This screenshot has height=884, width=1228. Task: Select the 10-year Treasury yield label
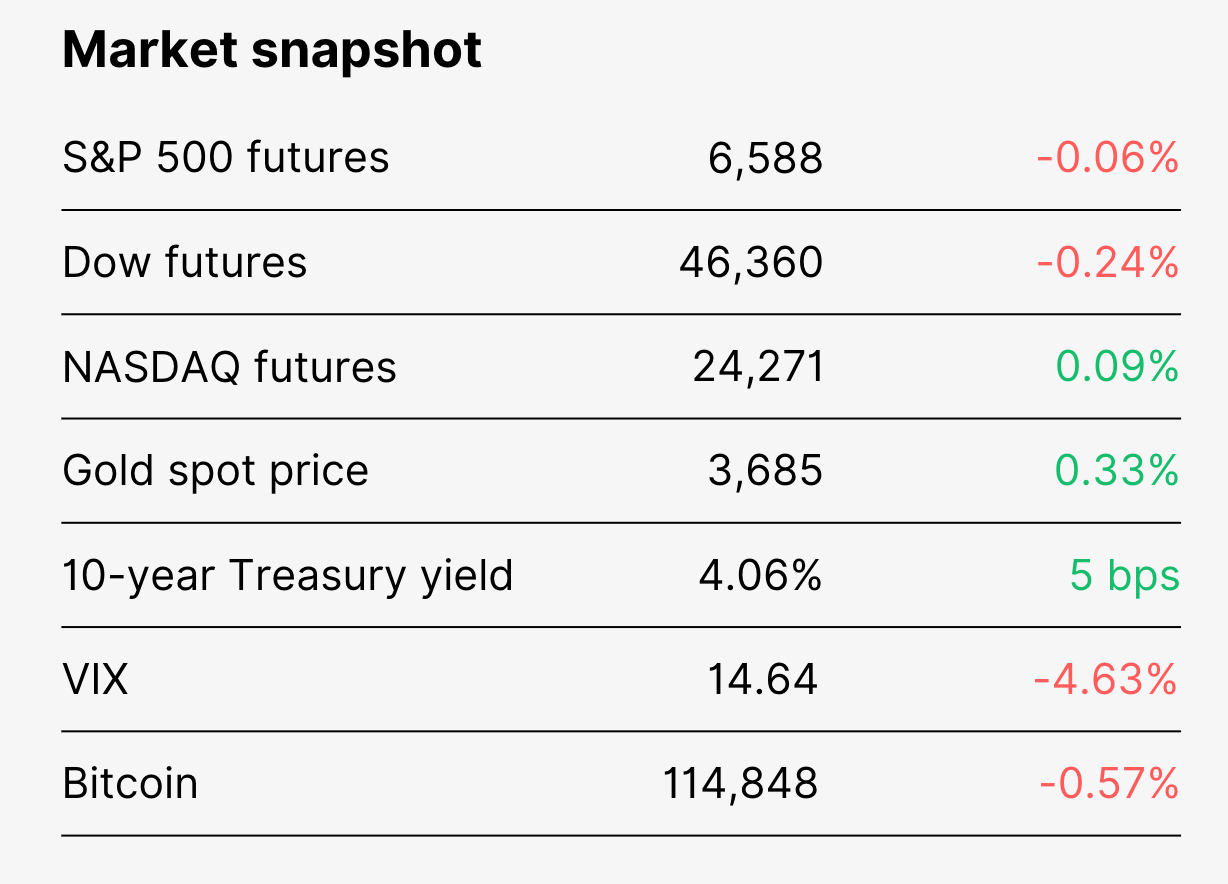point(288,576)
